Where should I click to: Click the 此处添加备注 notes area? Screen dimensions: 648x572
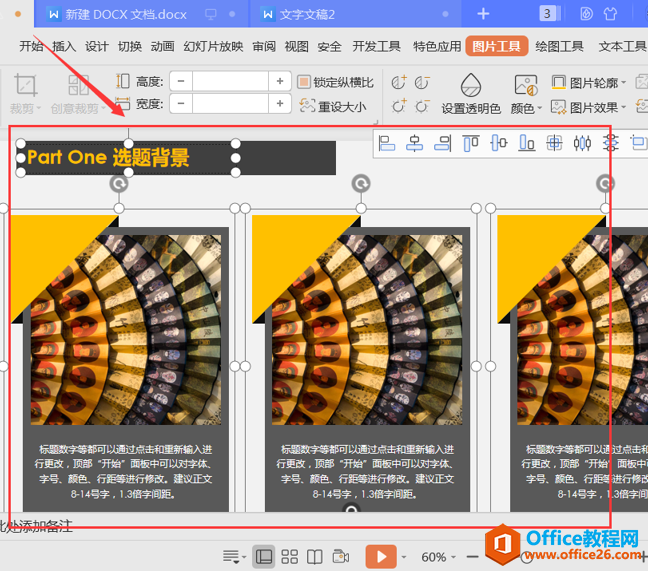36,526
